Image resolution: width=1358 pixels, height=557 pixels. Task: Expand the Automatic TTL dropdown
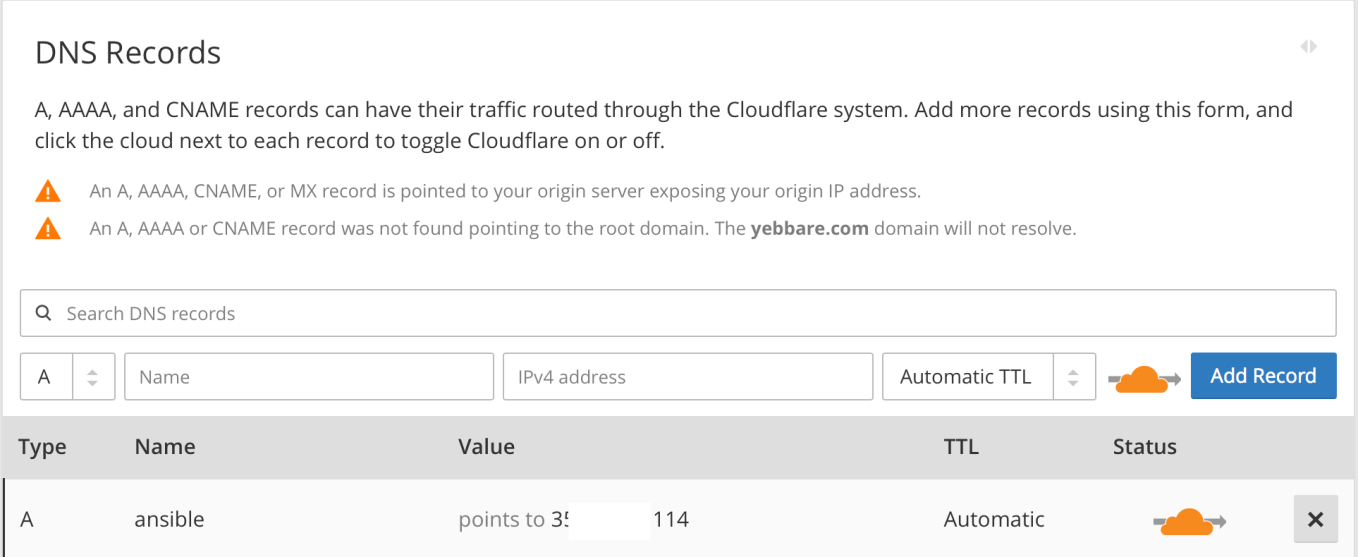[x=988, y=377]
